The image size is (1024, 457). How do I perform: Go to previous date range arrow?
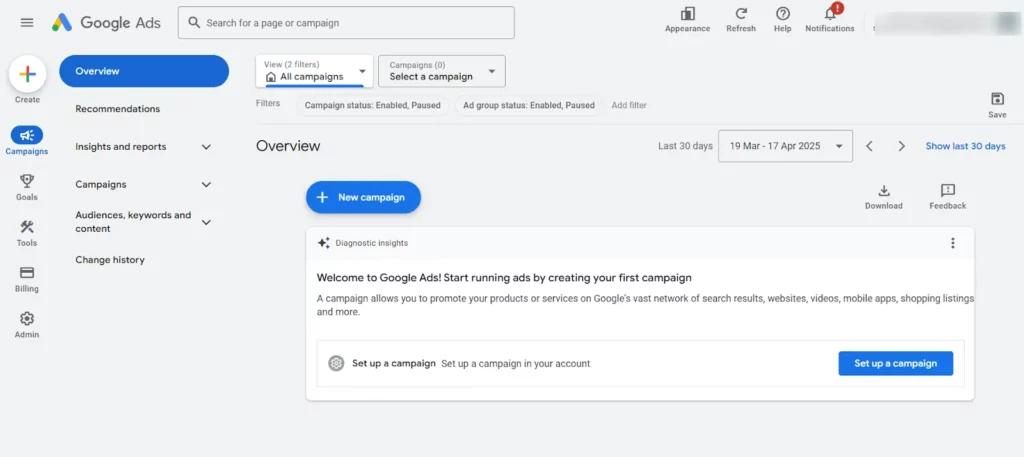click(x=869, y=146)
